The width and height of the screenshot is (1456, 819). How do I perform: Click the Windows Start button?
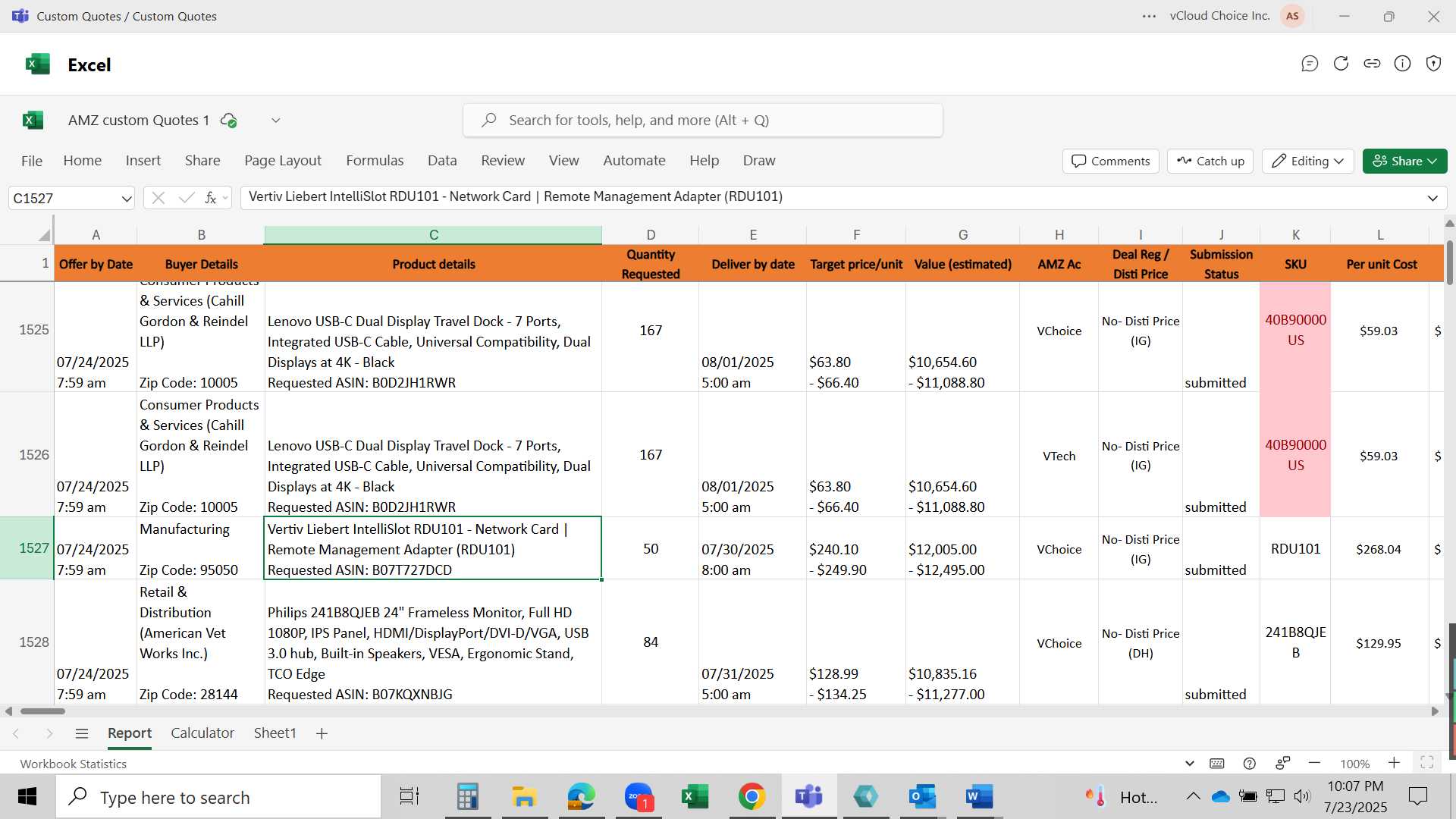click(x=27, y=797)
